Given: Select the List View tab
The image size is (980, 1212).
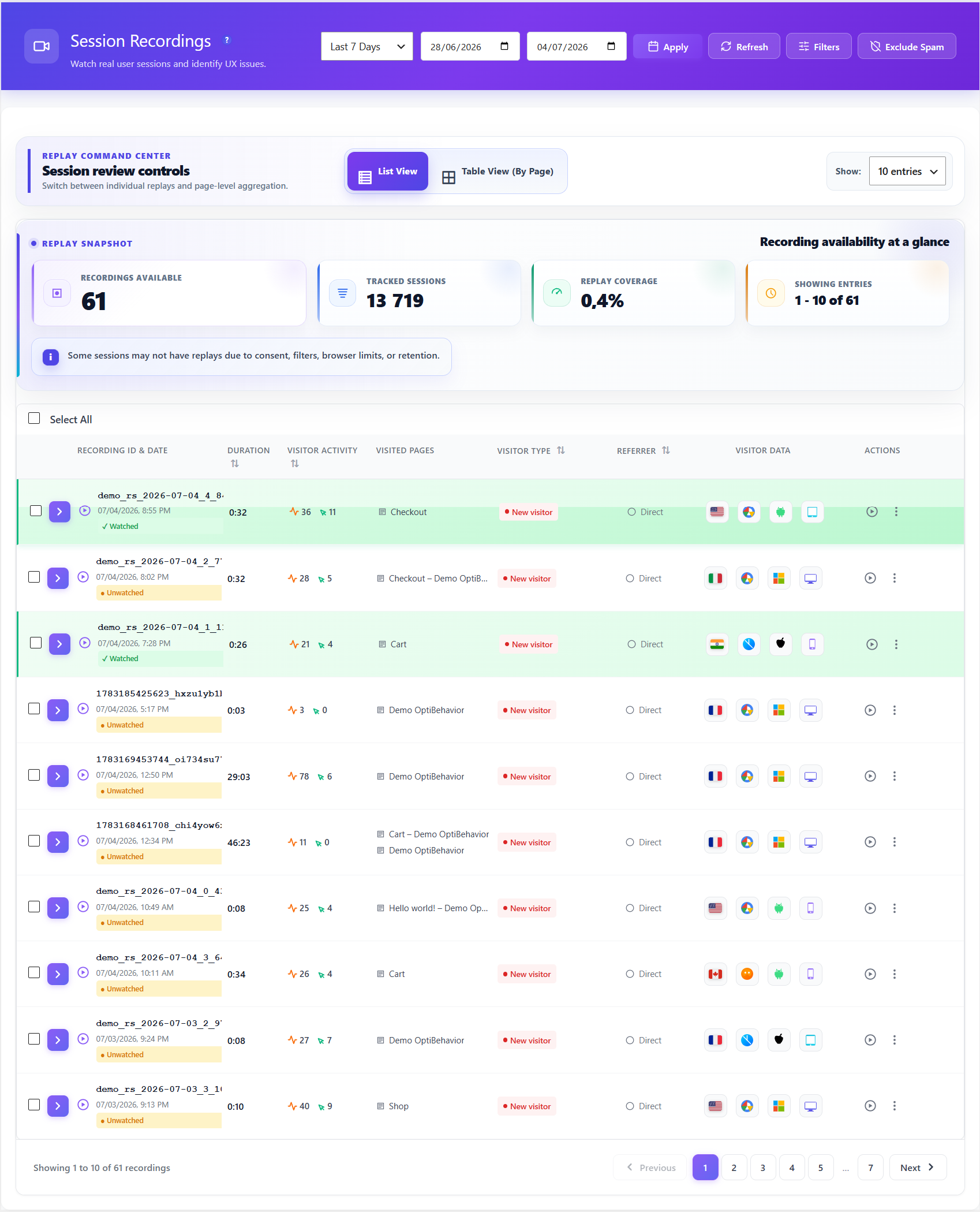Looking at the screenshot, I should 388,171.
